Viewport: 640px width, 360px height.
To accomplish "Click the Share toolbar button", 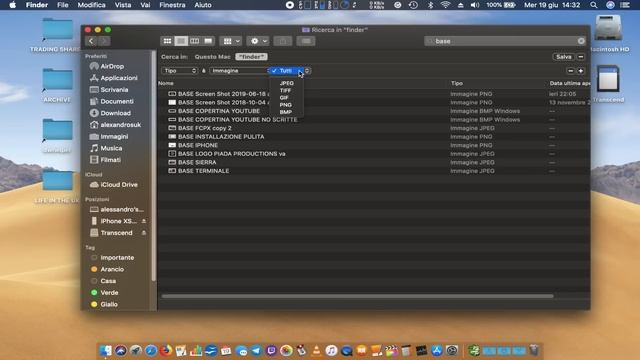I will tap(282, 41).
